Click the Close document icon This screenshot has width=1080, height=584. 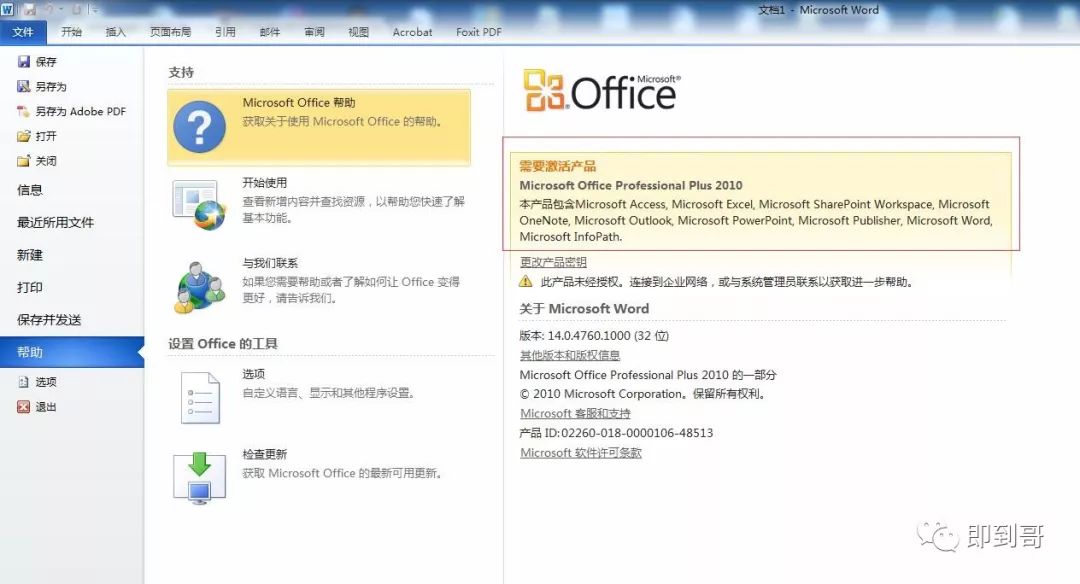(24, 160)
